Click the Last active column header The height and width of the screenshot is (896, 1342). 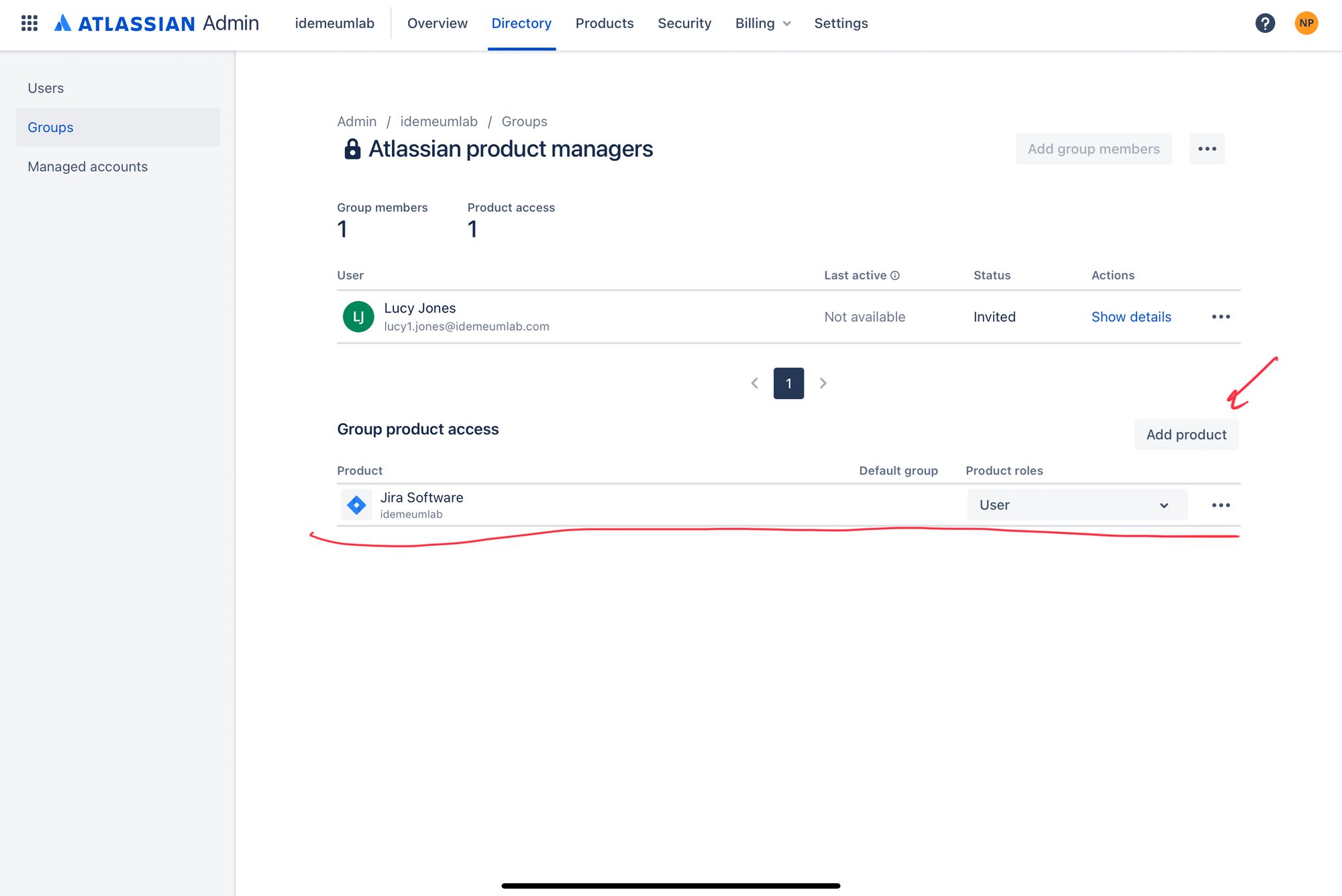click(856, 276)
